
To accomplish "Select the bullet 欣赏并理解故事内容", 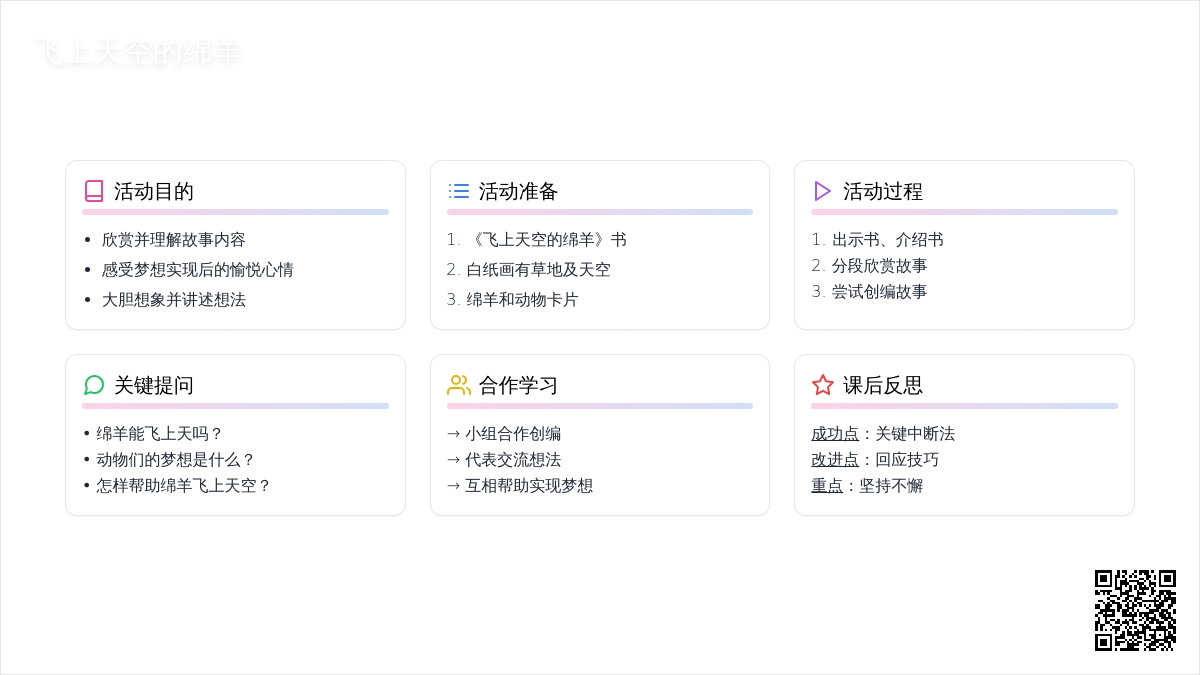I will (x=174, y=240).
